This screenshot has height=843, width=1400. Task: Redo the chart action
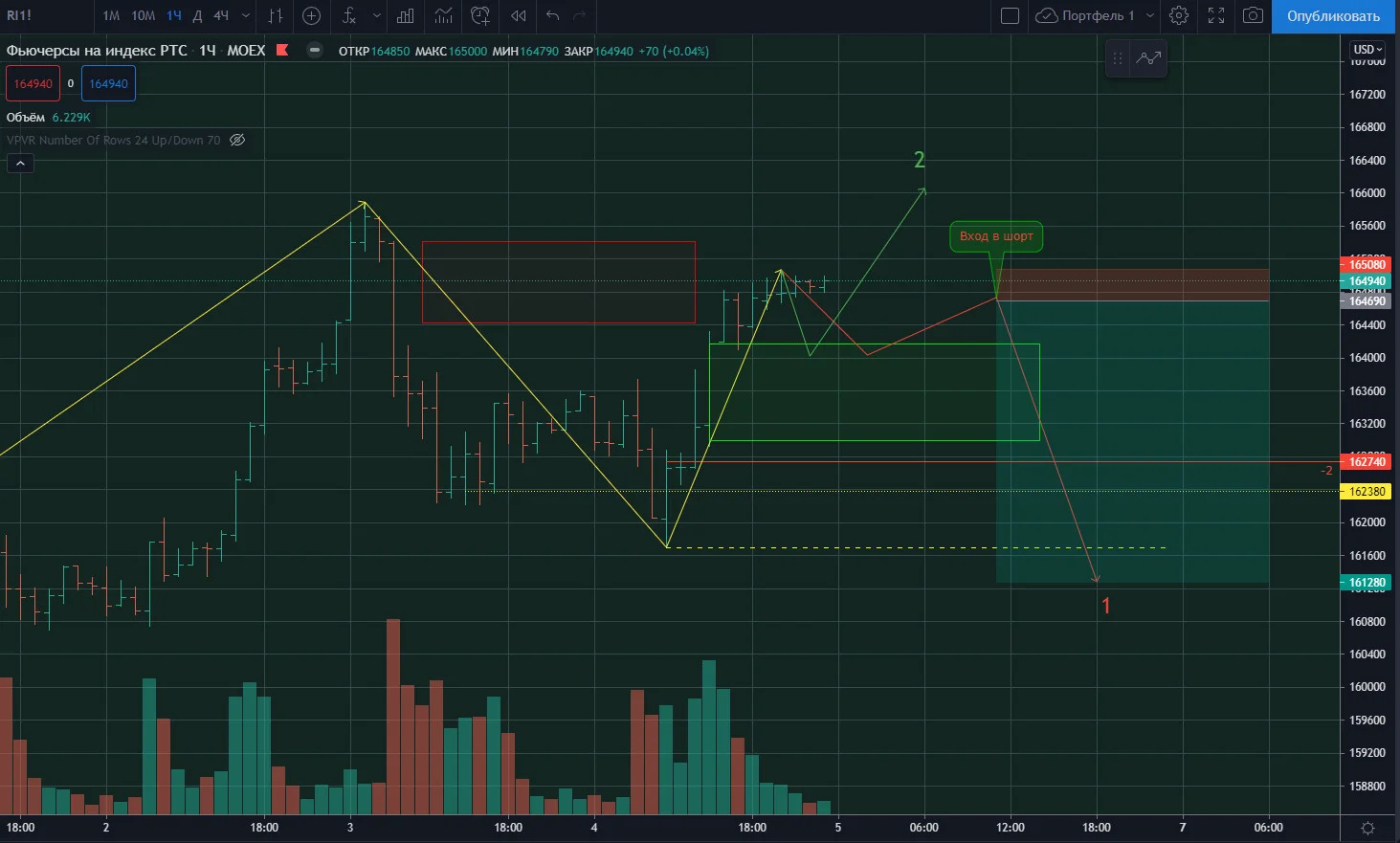point(580,15)
